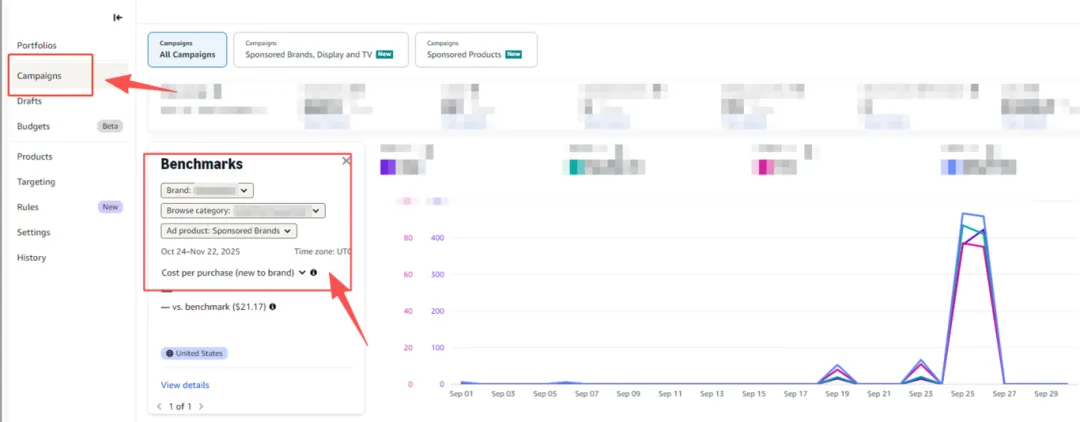This screenshot has height=422, width=1080.
Task: Click info icon beside Cost per purchase
Action: click(313, 273)
